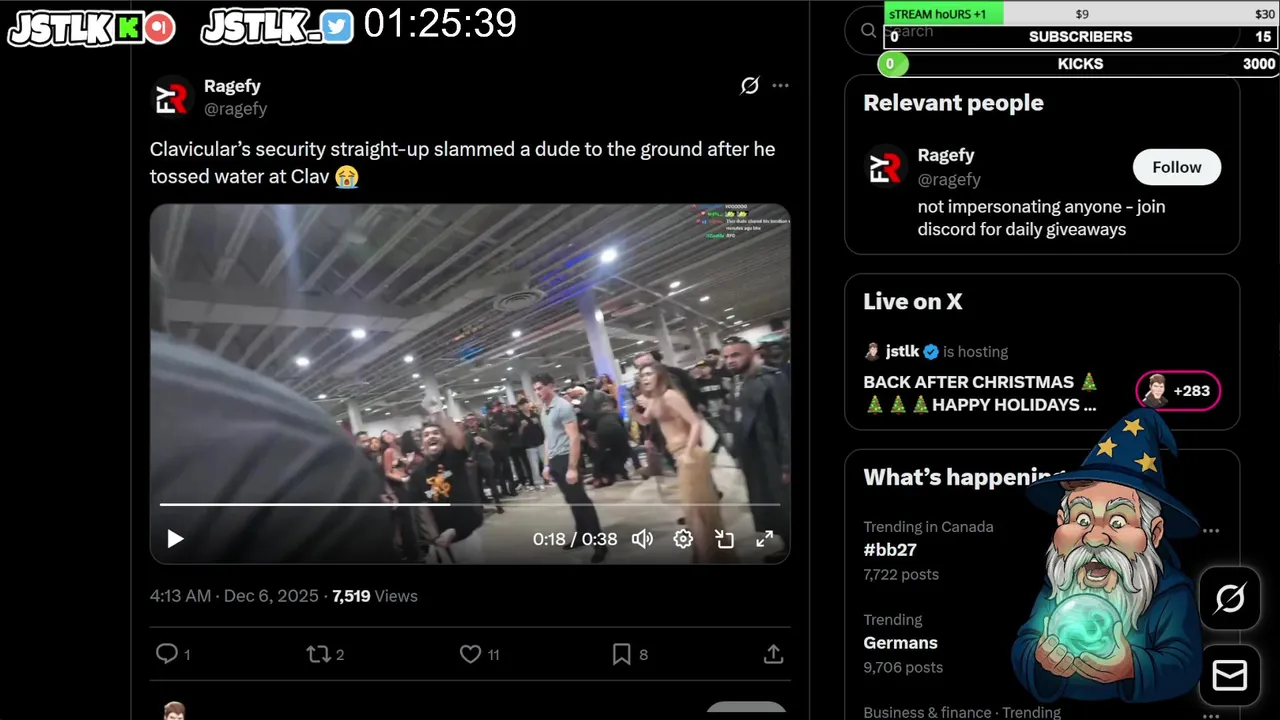Open Ragefy profile name in post header
Image resolution: width=1280 pixels, height=720 pixels.
click(232, 86)
